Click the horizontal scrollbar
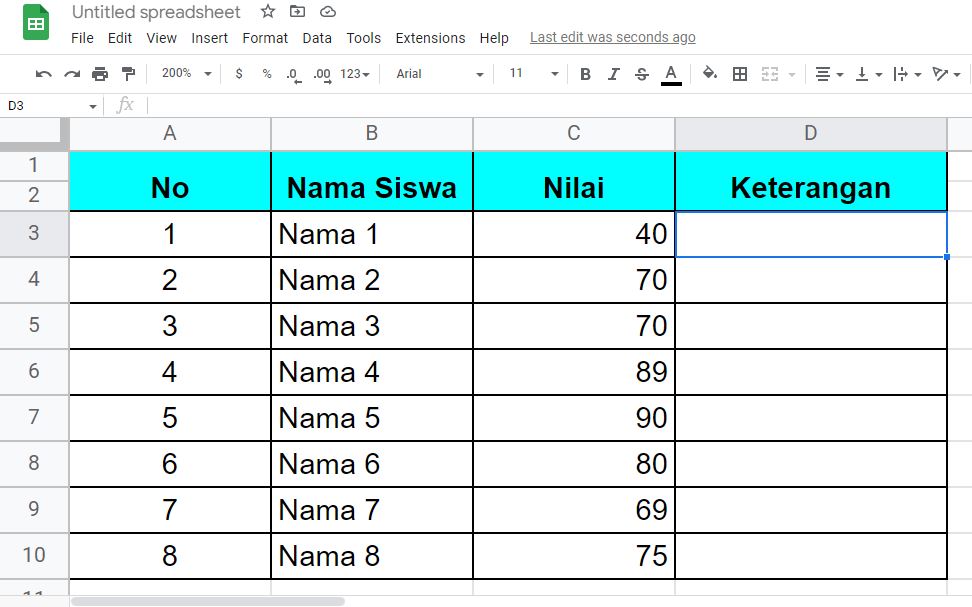The height and width of the screenshot is (607, 972). click(x=208, y=601)
